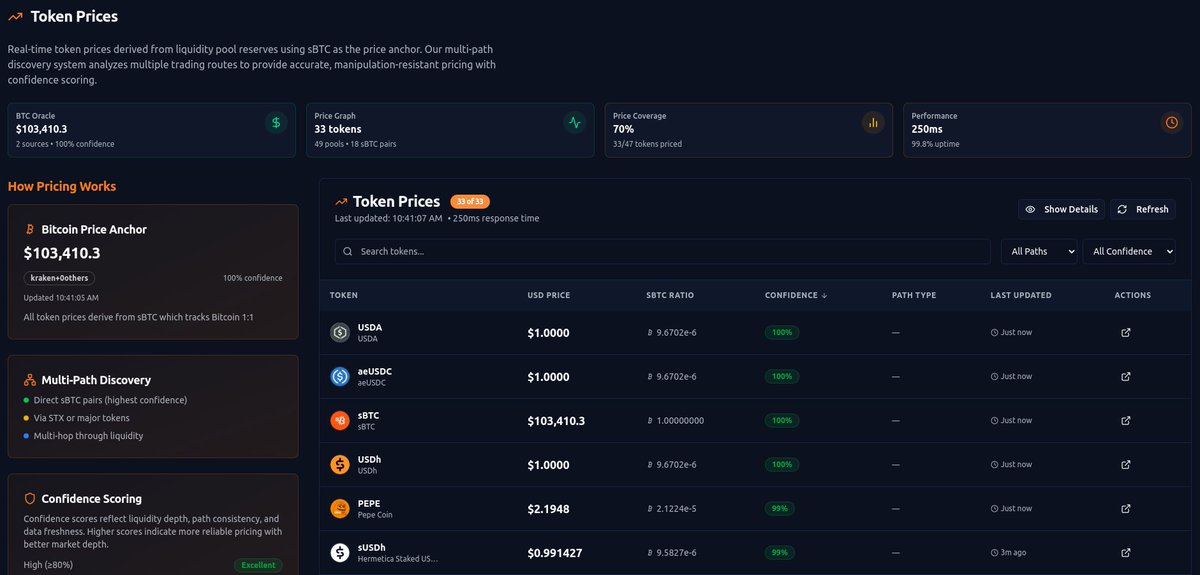Click the kraken+0others source badge
The height and width of the screenshot is (575, 1200).
point(59,278)
